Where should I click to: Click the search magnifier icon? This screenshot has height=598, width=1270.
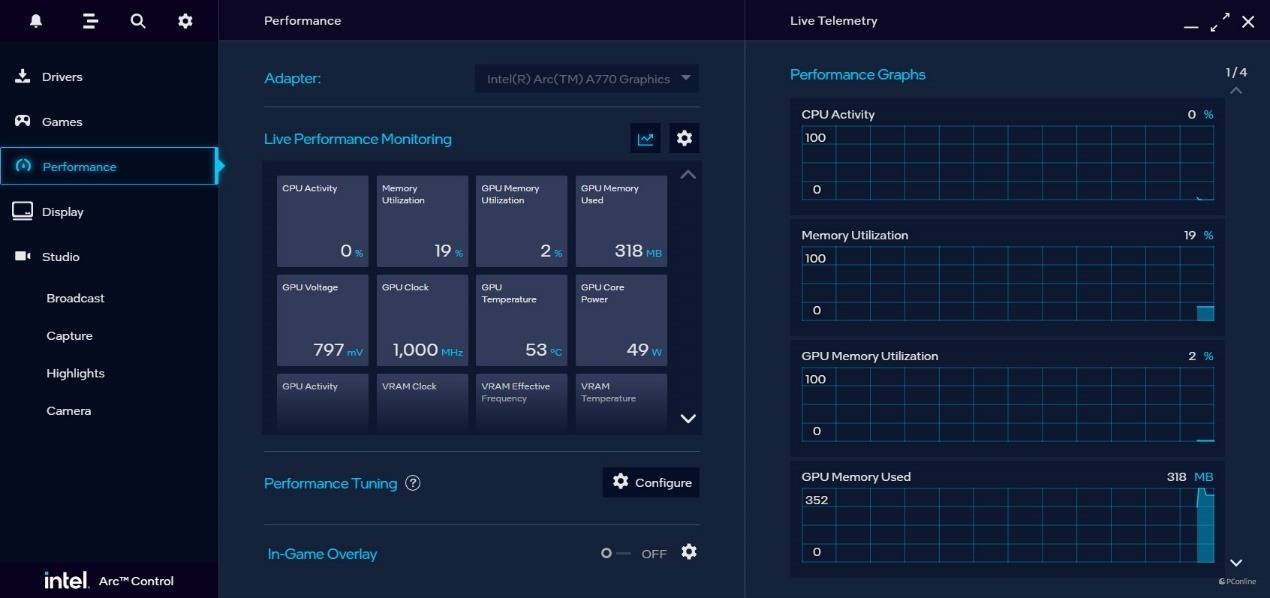[x=138, y=21]
